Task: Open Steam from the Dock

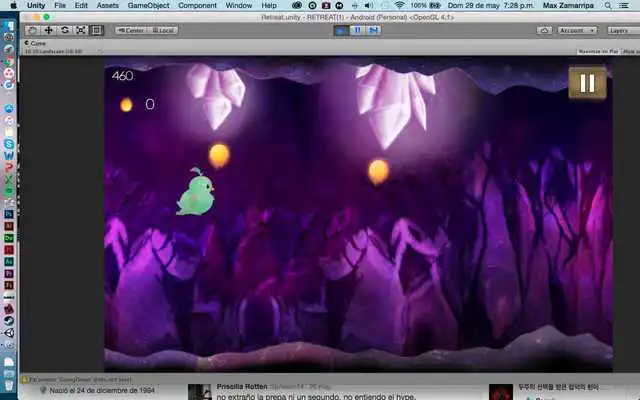Action: pyautogui.click(x=9, y=321)
